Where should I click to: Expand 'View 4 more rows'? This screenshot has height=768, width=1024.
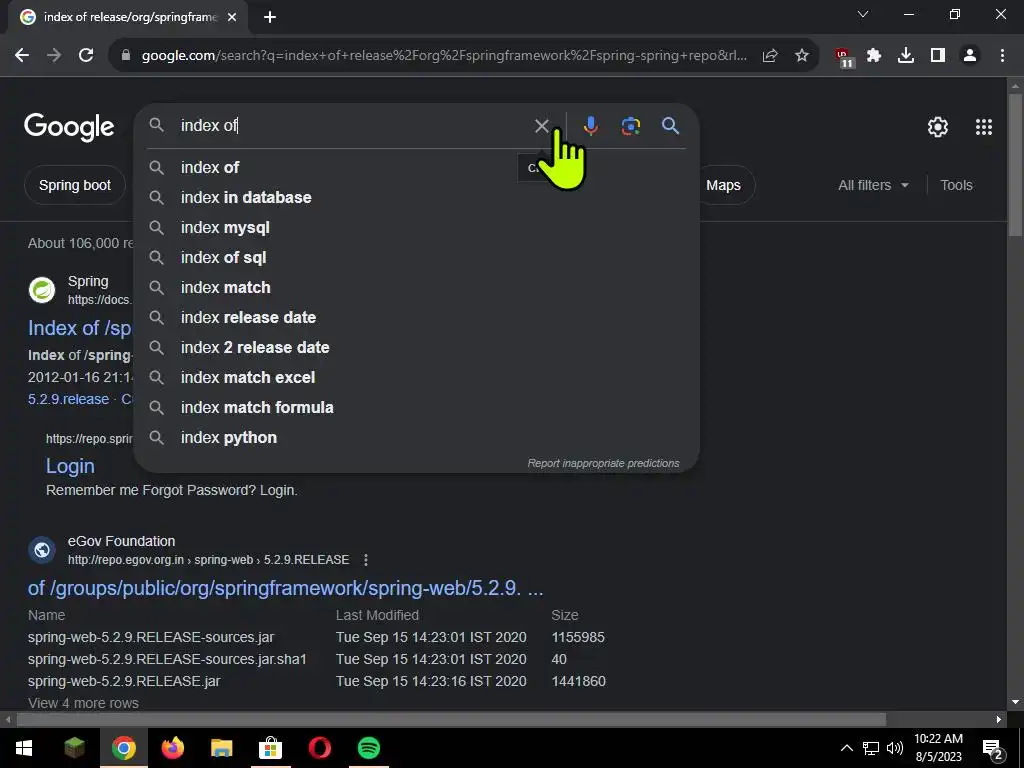[x=83, y=703]
